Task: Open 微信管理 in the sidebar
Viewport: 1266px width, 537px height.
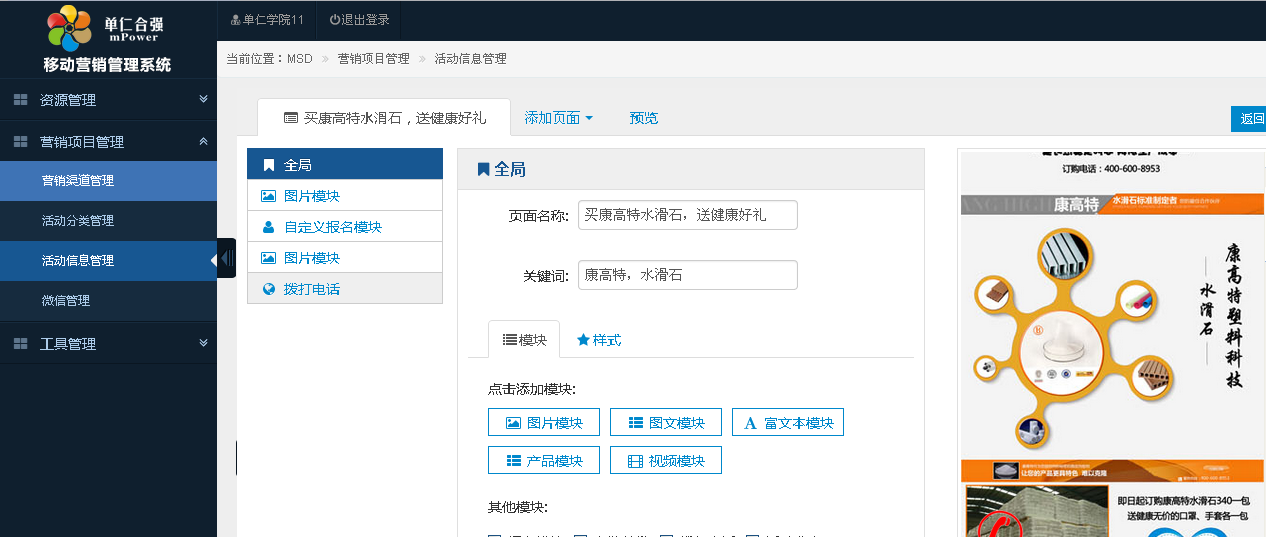Action: [66, 301]
